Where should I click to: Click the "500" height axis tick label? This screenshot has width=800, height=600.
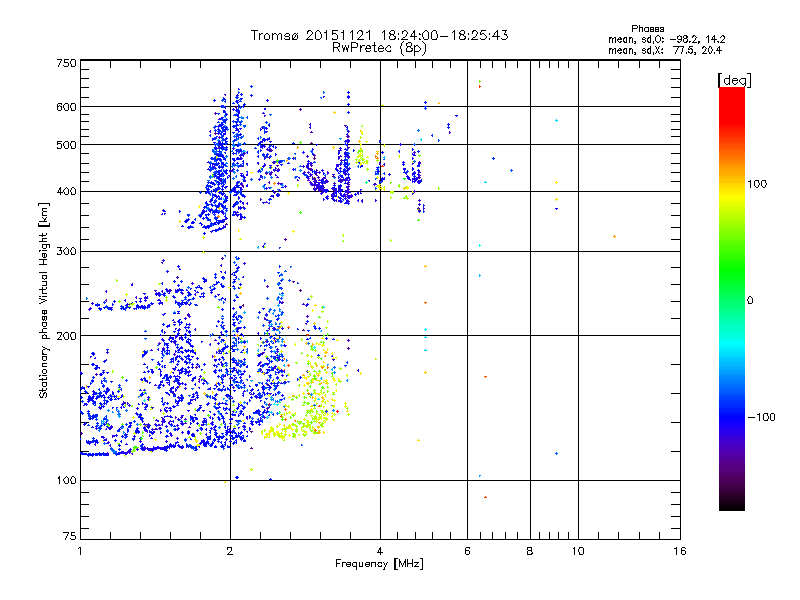pos(66,145)
